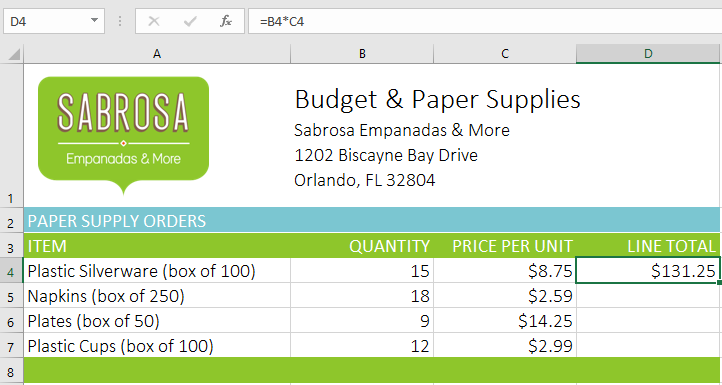Click the Enter checkmark formula icon

tap(190, 21)
